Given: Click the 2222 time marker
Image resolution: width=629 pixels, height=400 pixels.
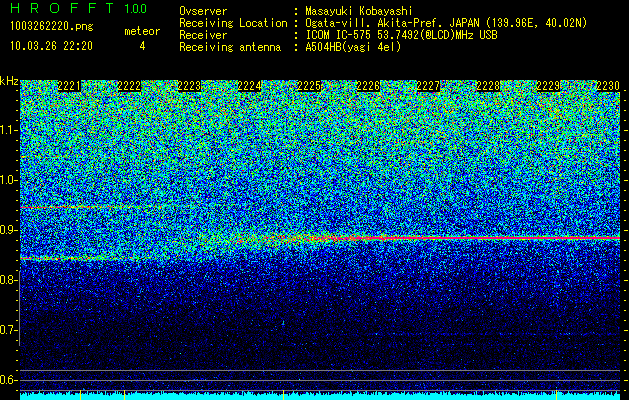Looking at the screenshot, I should (129, 86).
